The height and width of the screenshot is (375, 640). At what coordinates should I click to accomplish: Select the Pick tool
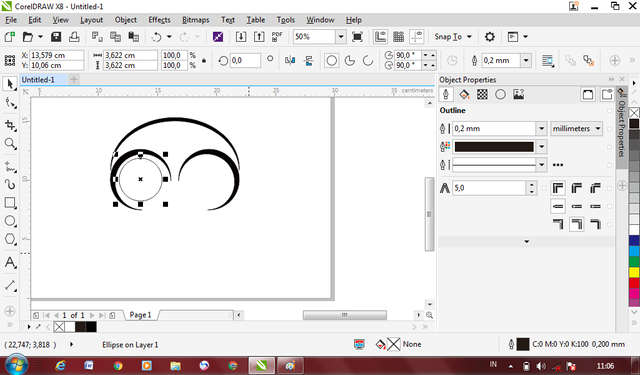coord(10,84)
